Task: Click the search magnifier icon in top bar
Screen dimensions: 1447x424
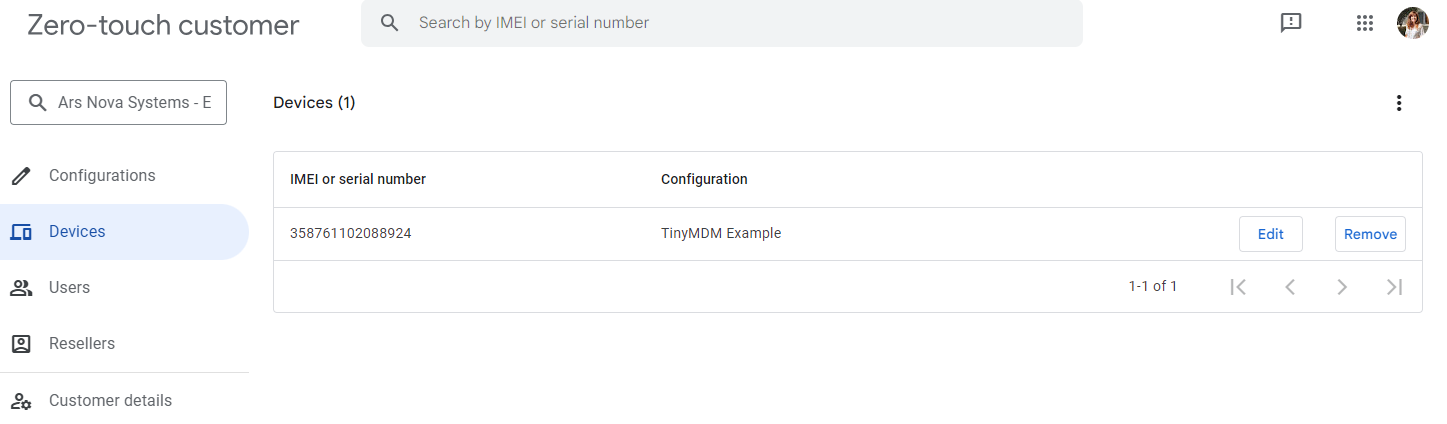Action: [x=390, y=23]
